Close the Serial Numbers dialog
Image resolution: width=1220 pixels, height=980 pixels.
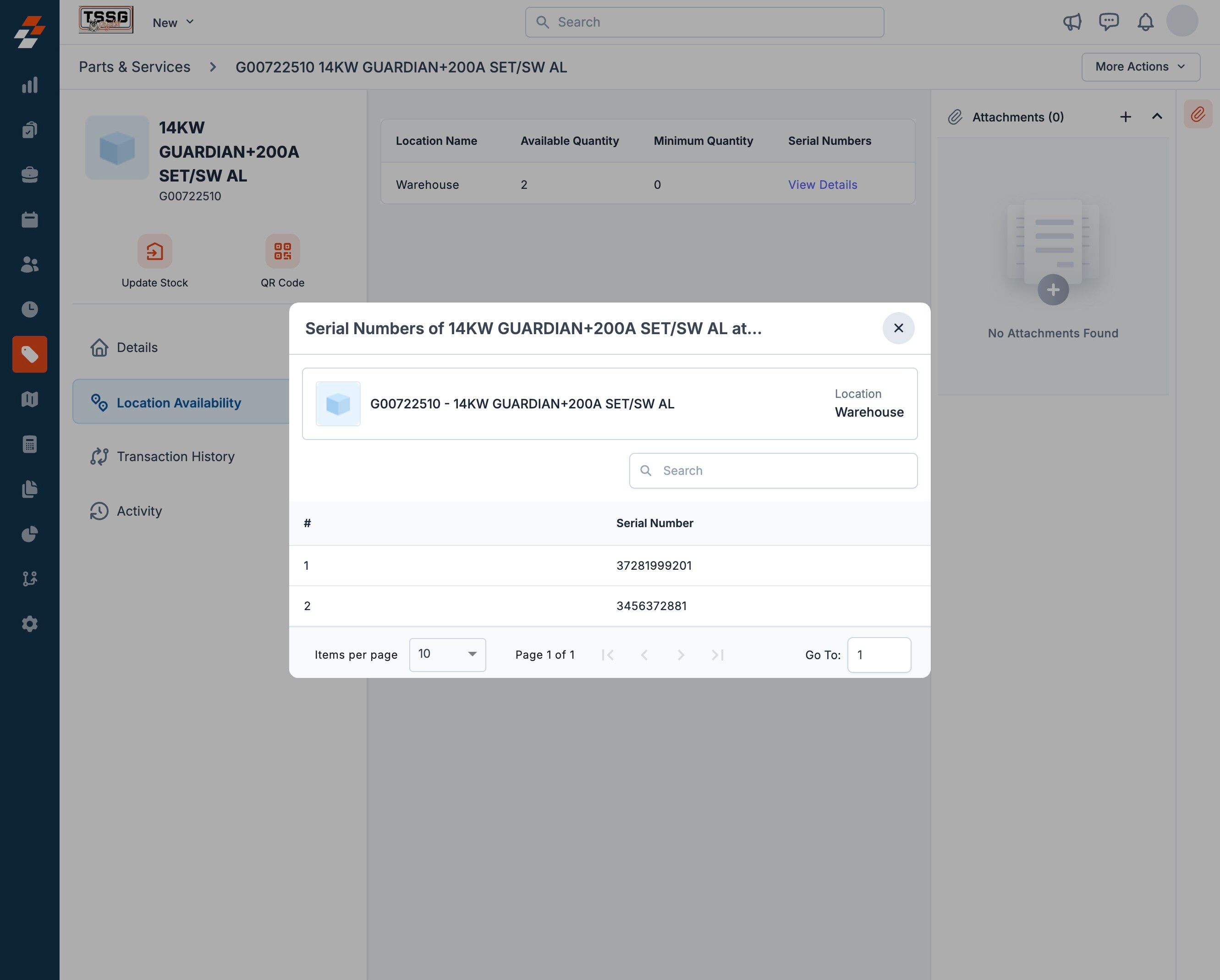(898, 328)
